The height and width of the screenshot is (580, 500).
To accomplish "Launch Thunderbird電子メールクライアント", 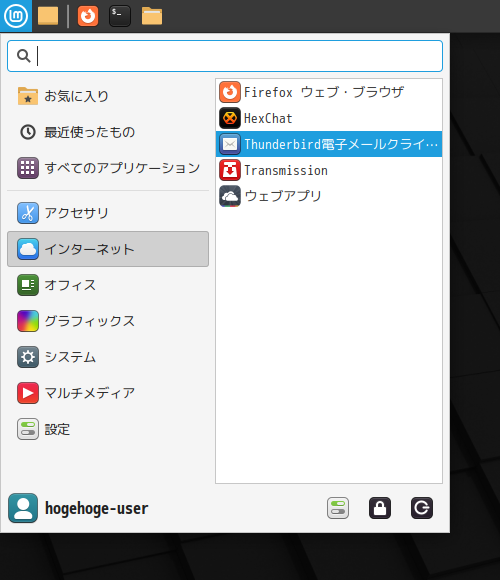I will pyautogui.click(x=329, y=144).
